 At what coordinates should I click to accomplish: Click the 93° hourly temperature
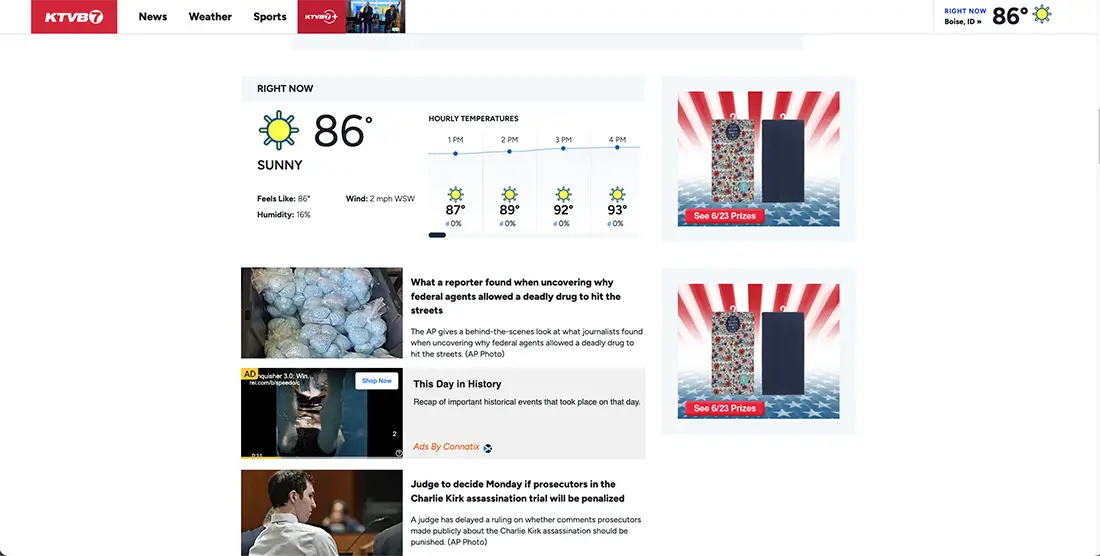[617, 210]
